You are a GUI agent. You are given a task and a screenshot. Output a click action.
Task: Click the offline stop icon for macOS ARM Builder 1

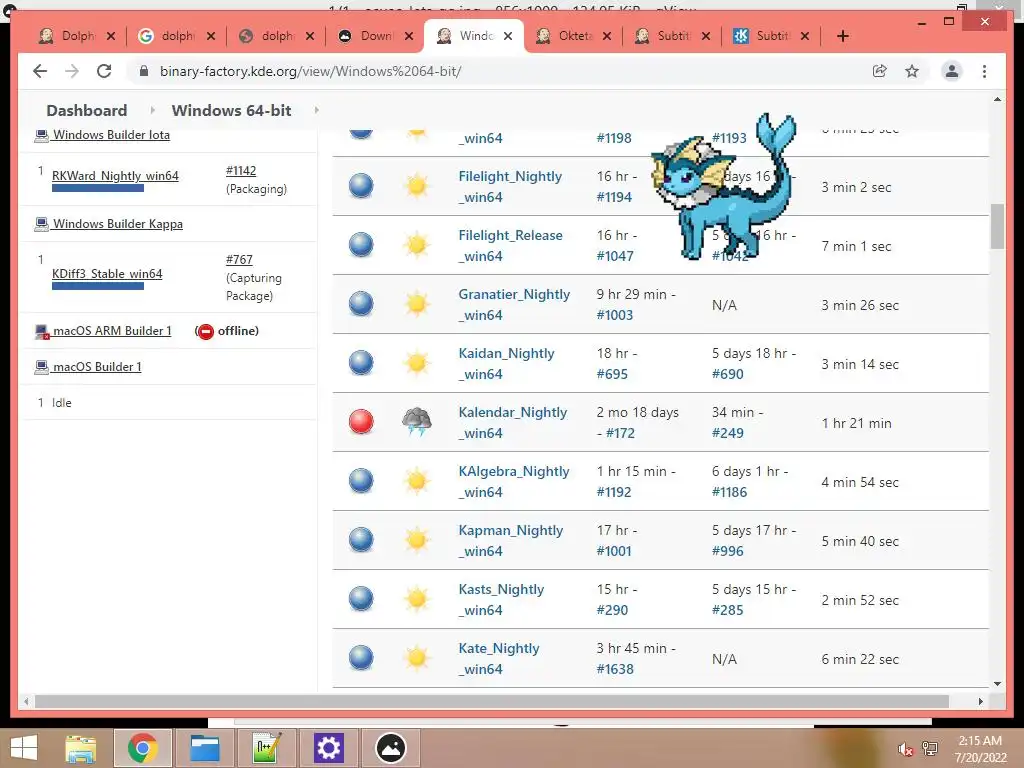tap(205, 332)
